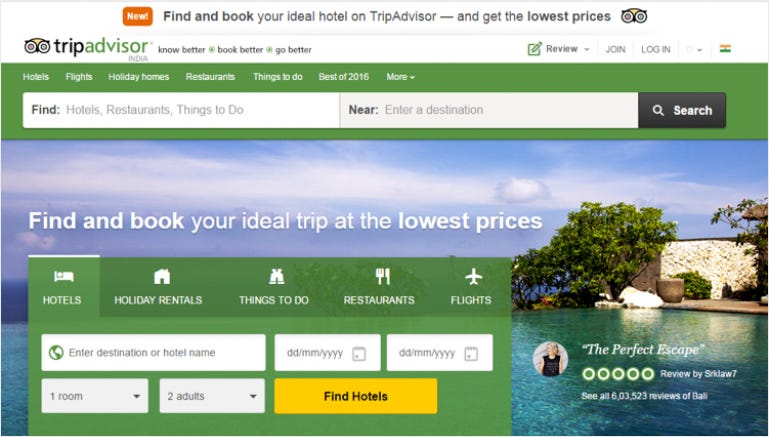This screenshot has height=437, width=769.
Task: Click the dark Search button
Action: pyautogui.click(x=682, y=110)
